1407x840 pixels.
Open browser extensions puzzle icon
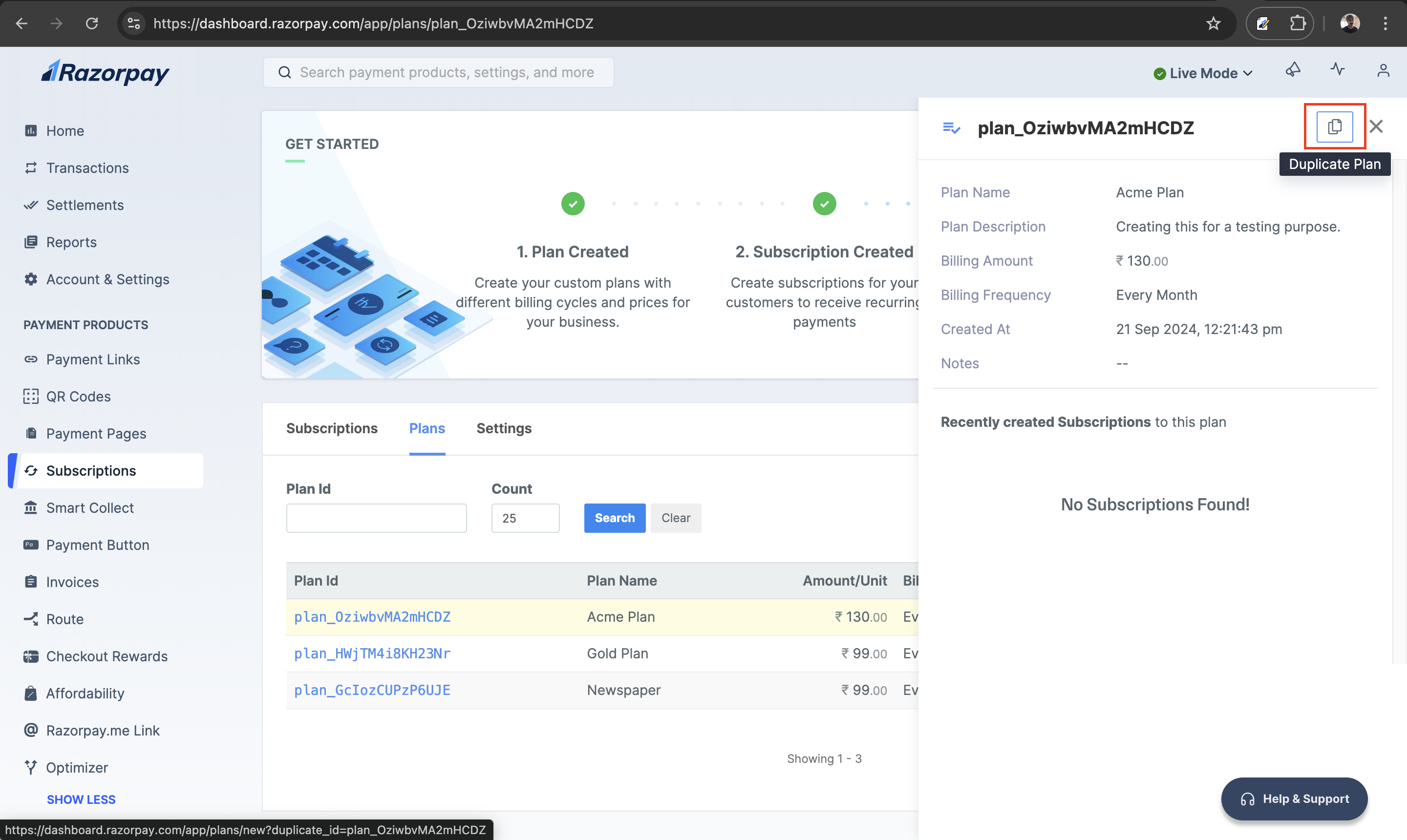(x=1297, y=23)
